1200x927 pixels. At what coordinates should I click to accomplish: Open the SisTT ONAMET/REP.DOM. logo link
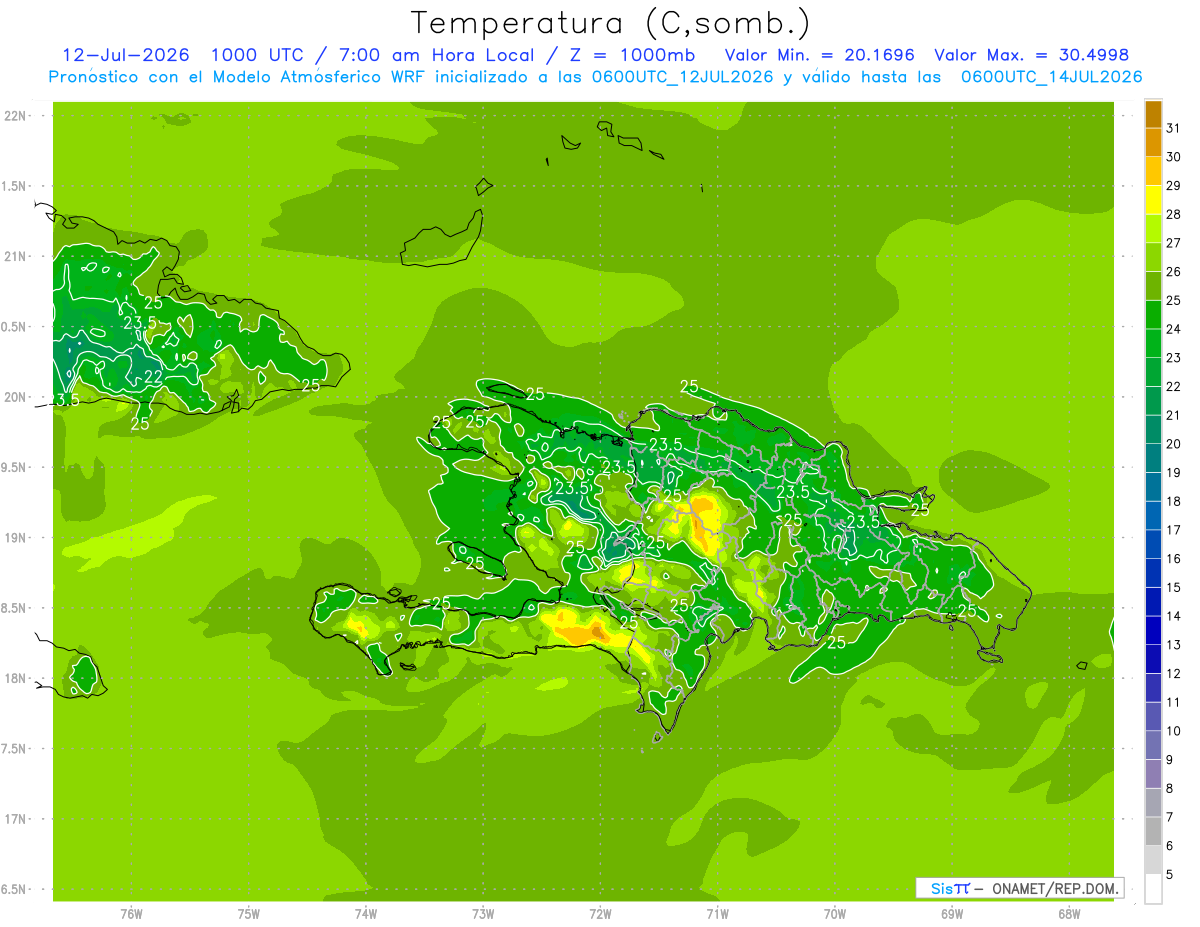click(x=1019, y=888)
